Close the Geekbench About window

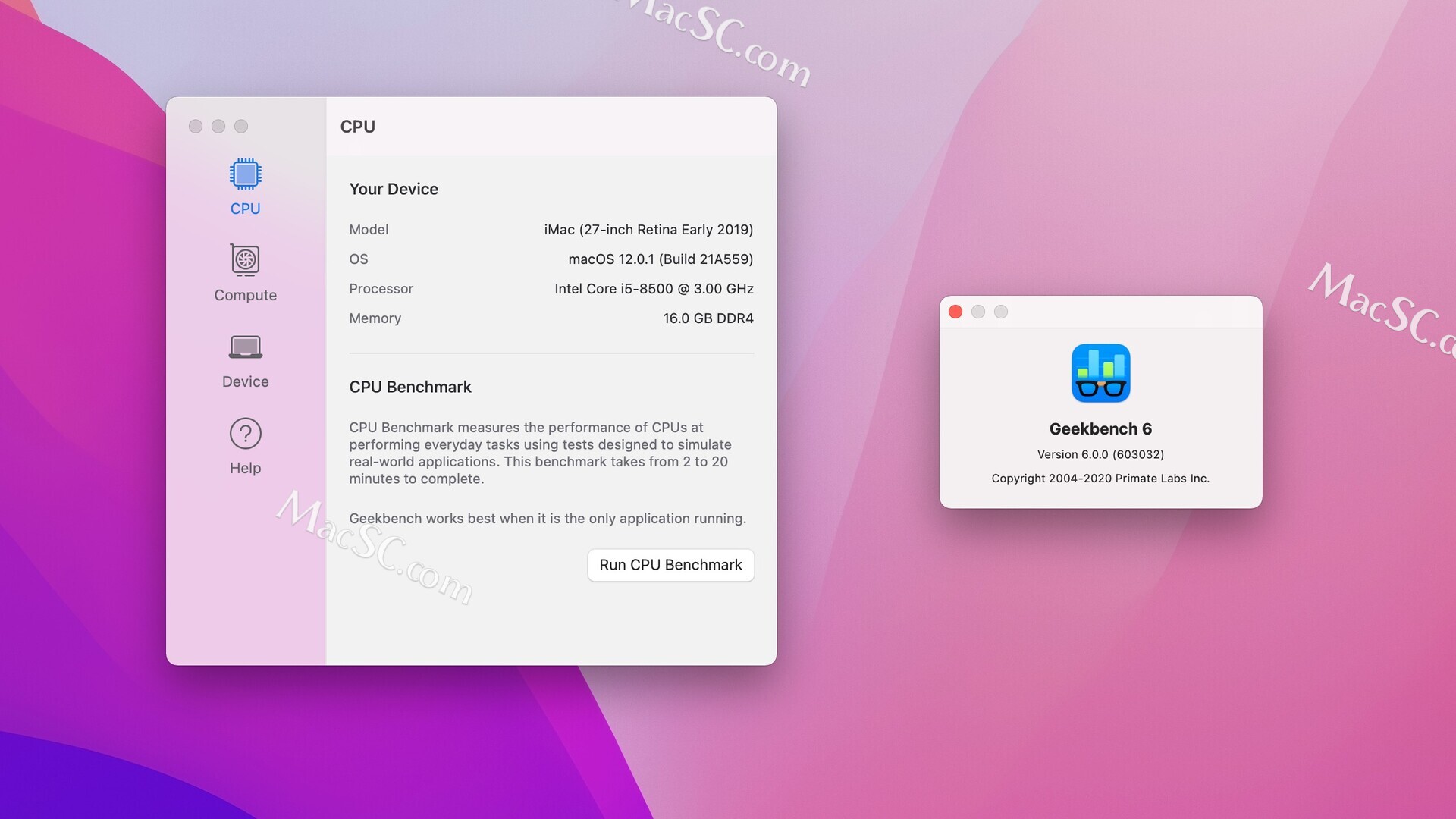tap(955, 312)
